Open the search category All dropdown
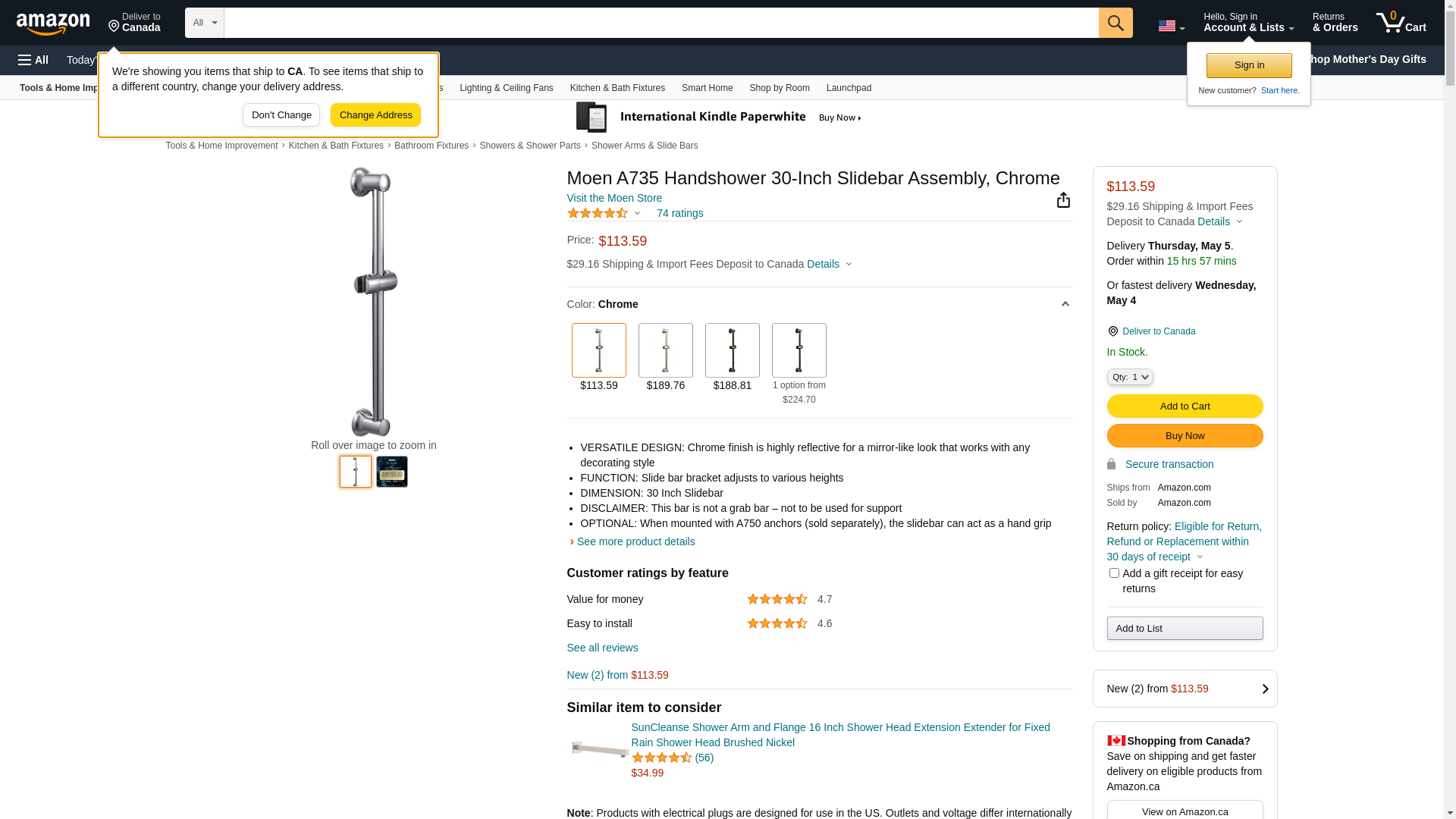The image size is (1456, 819). (204, 23)
